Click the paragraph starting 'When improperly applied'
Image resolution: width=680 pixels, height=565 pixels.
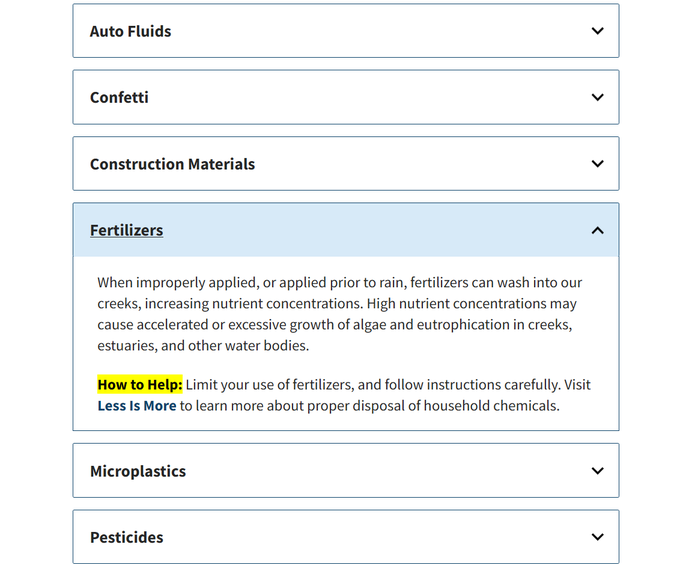(340, 314)
